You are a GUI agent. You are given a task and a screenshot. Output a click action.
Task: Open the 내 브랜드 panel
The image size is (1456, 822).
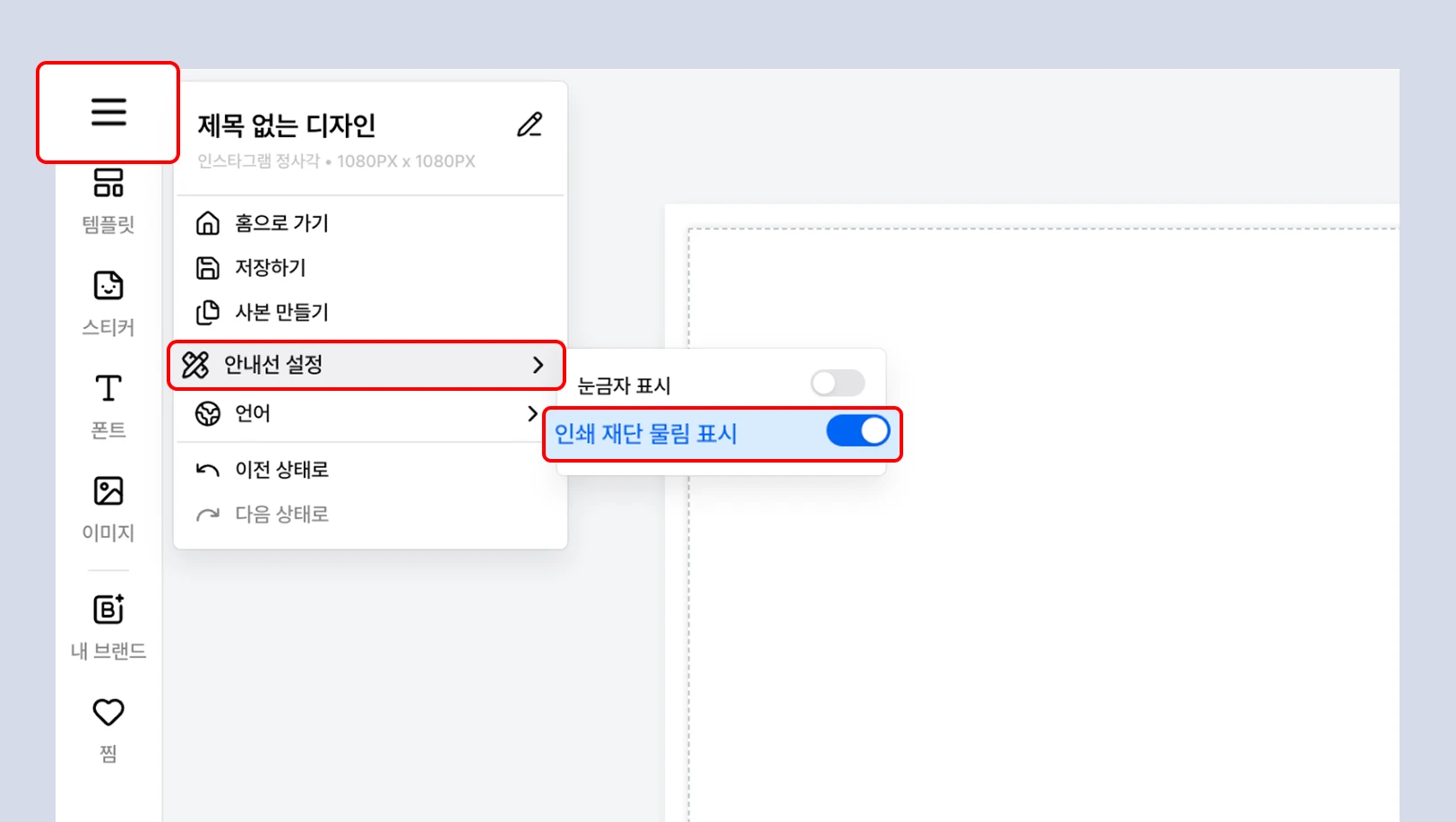[108, 627]
